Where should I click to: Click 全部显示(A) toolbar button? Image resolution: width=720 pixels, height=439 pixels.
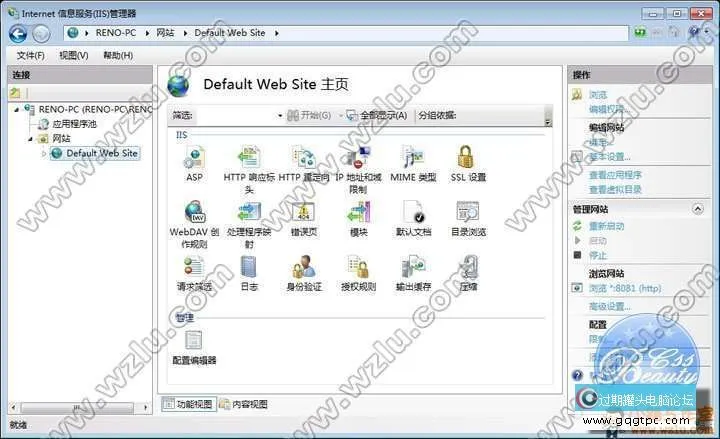pos(377,116)
